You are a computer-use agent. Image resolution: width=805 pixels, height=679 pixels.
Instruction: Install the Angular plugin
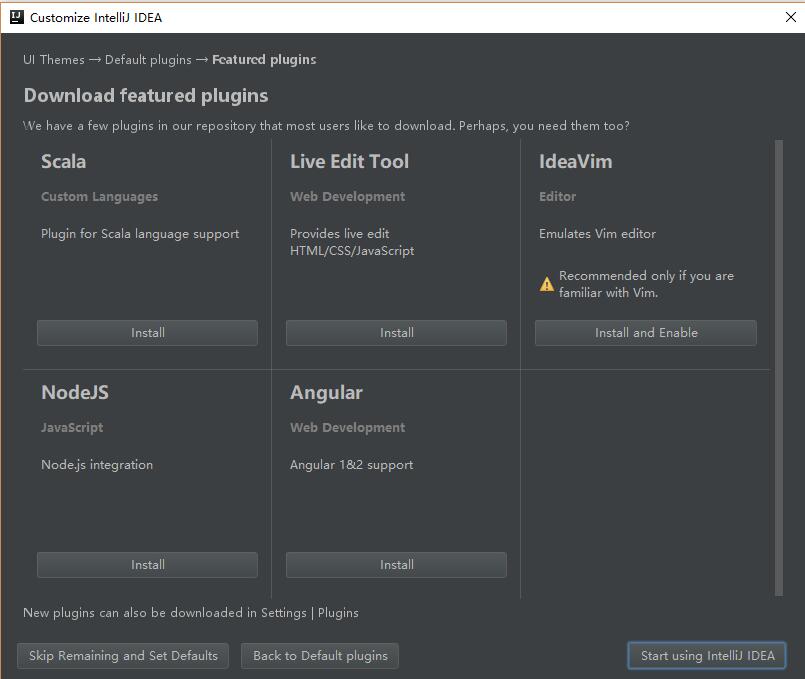(x=396, y=565)
